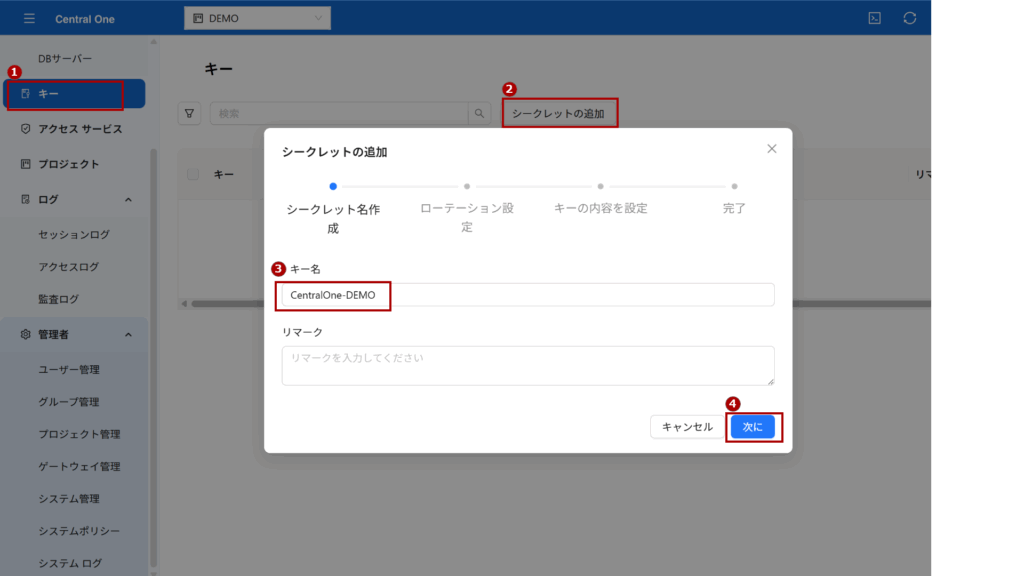Close the シークレットの追加 dialog with X
1024x576 pixels.
coord(771,148)
